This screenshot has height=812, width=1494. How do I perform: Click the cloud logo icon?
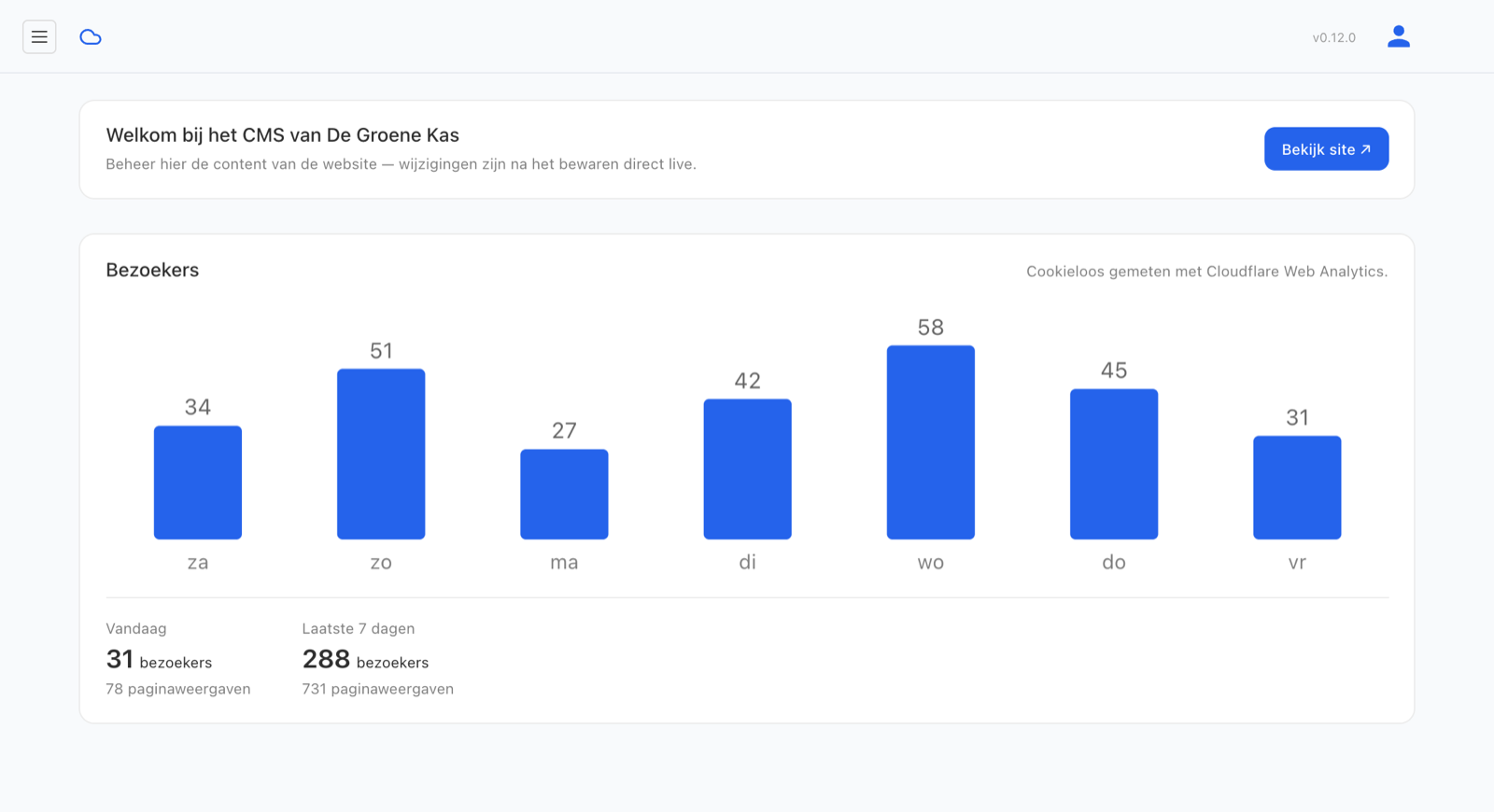point(91,37)
